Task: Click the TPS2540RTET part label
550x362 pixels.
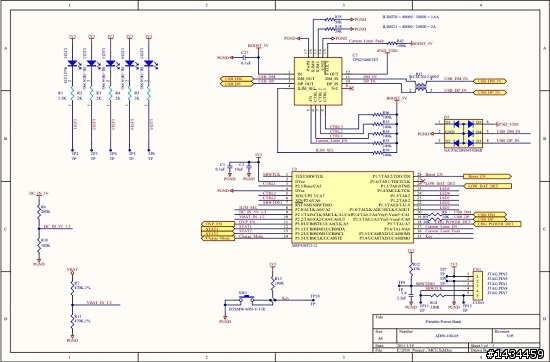Action: [365, 60]
